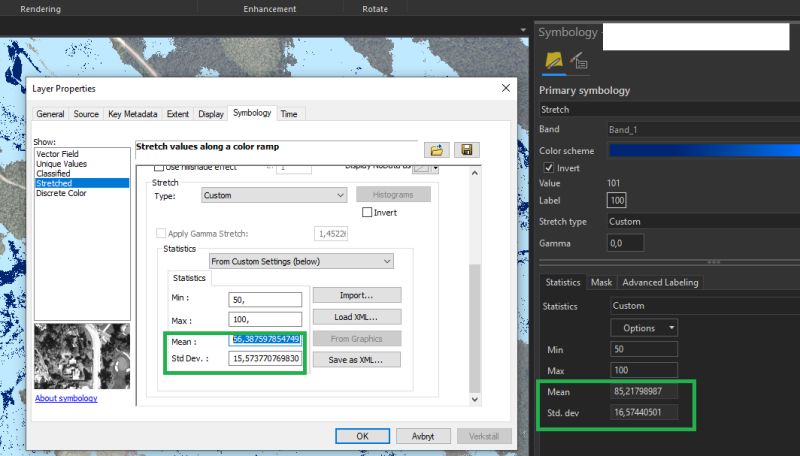Open the Time tab
The height and width of the screenshot is (456, 800).
tap(289, 114)
